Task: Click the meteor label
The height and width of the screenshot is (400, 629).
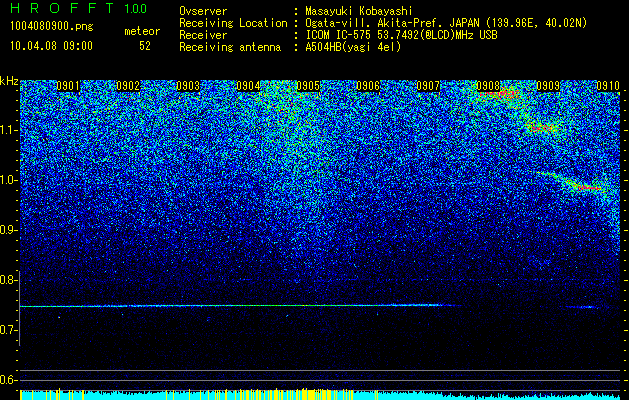Action: point(142,31)
